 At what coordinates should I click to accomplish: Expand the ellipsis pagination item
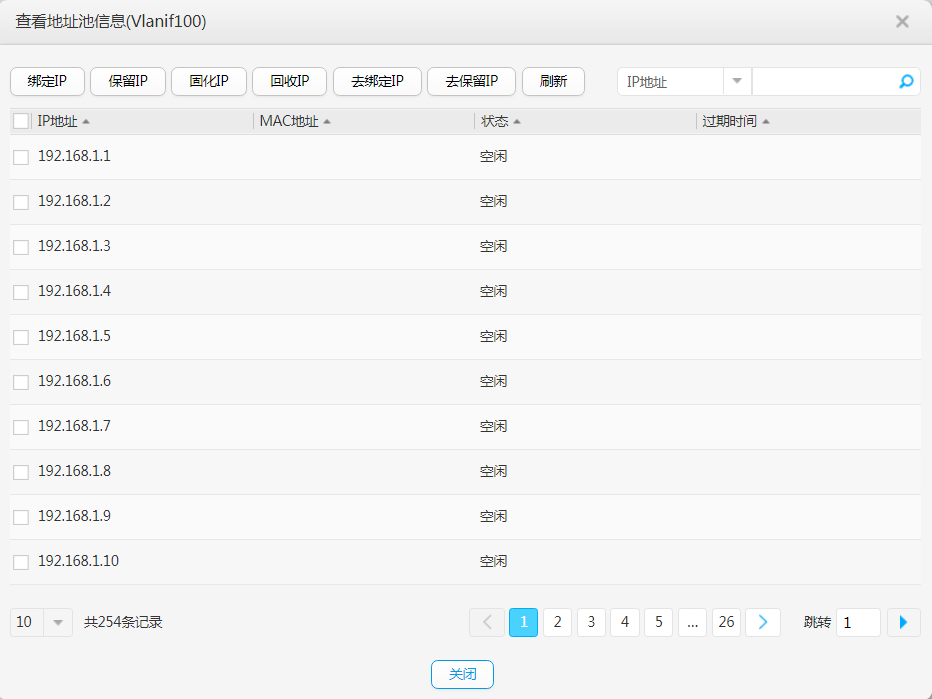click(x=692, y=622)
